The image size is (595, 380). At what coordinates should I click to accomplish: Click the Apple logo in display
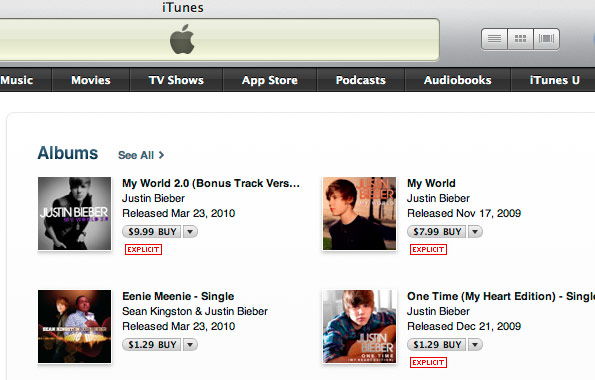(x=182, y=39)
